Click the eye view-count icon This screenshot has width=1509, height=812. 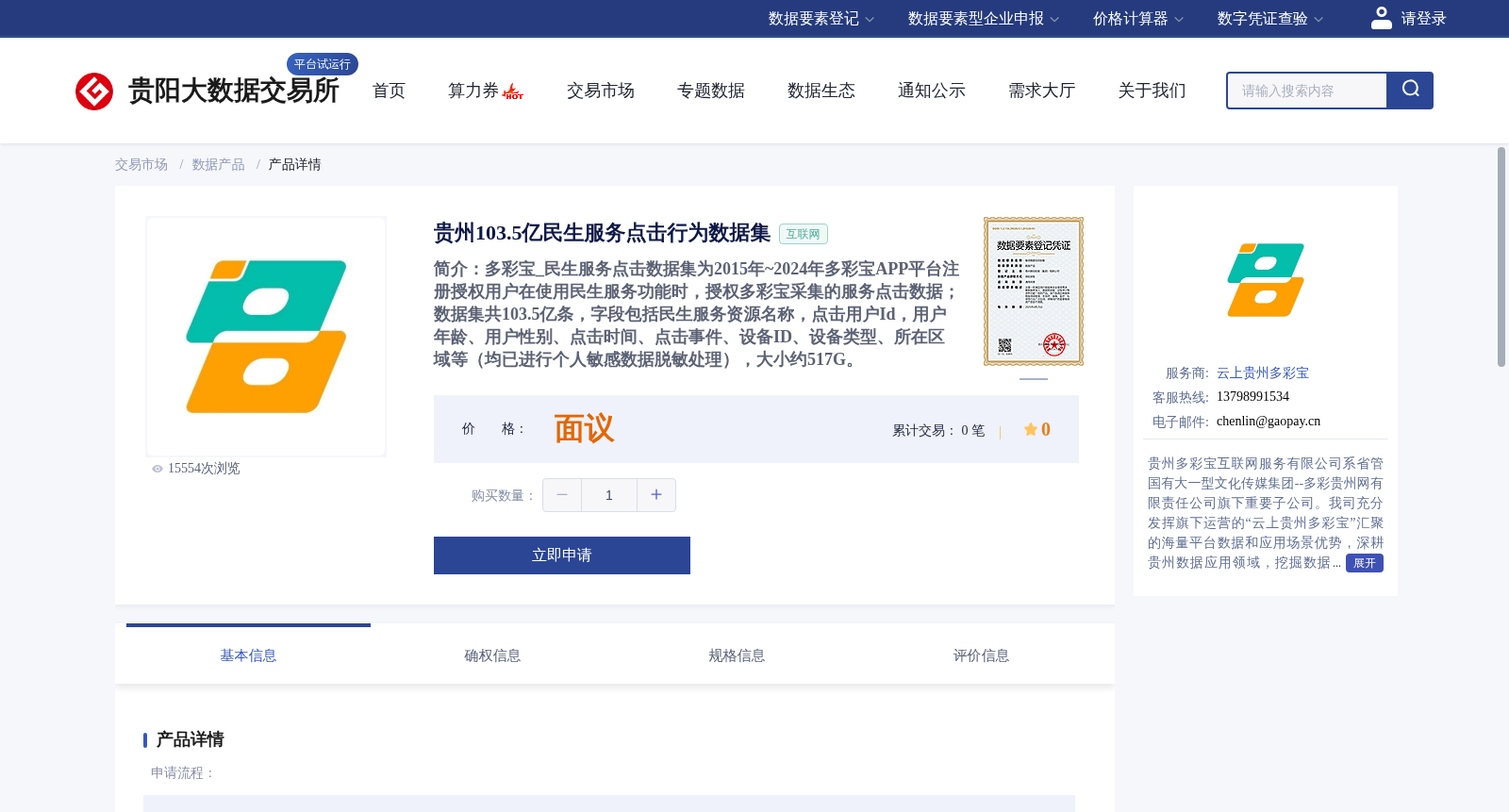tap(158, 469)
